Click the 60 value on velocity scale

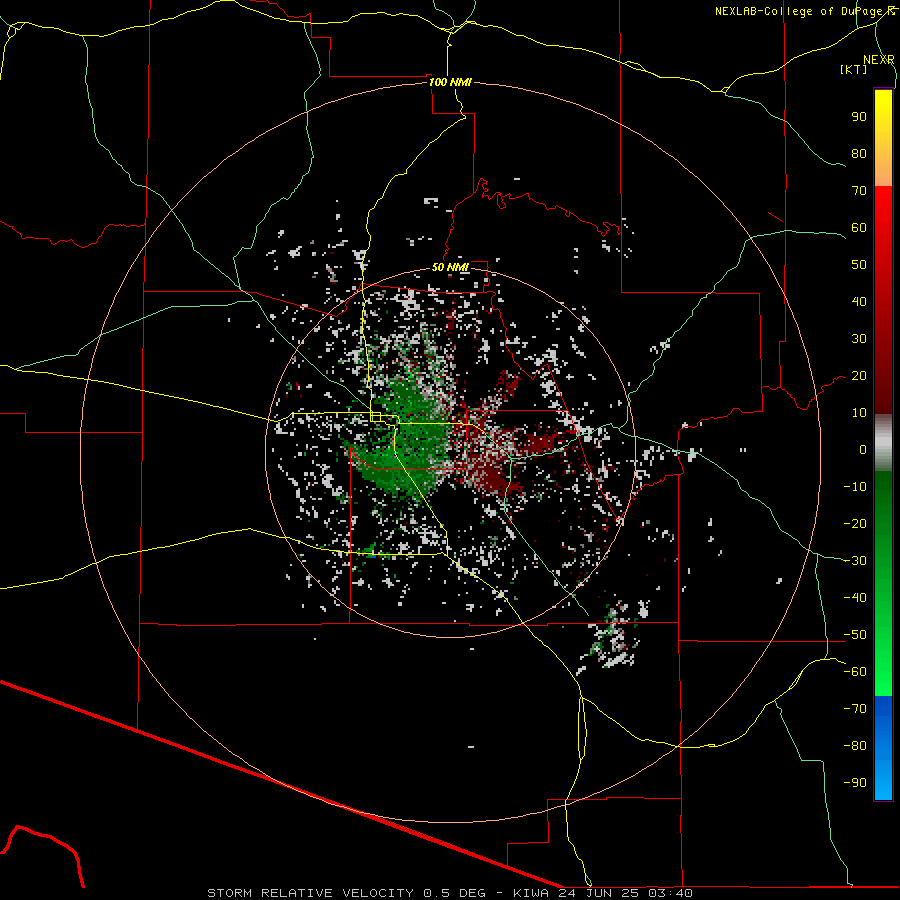click(859, 227)
